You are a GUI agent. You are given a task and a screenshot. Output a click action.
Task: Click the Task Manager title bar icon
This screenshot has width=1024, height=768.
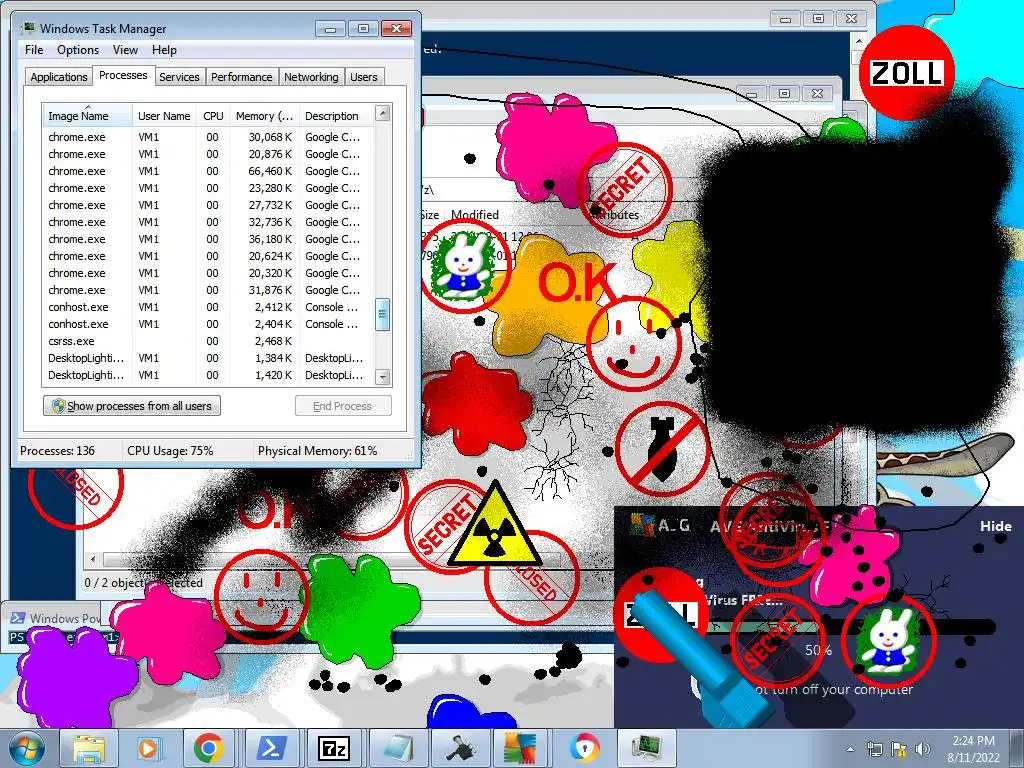click(27, 28)
